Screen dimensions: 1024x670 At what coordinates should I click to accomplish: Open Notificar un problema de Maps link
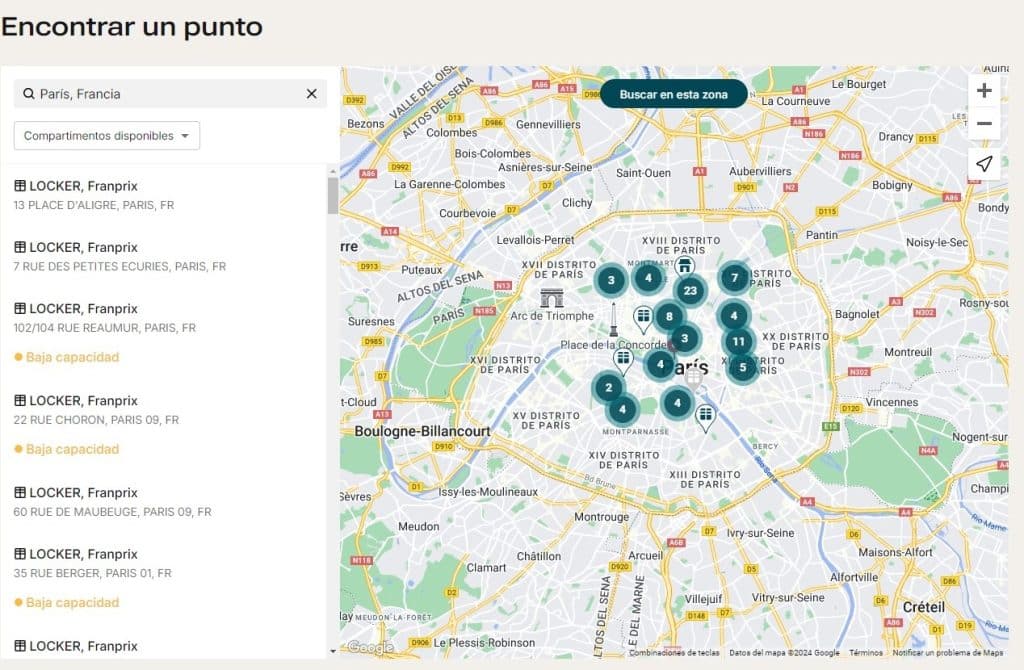click(x=948, y=652)
